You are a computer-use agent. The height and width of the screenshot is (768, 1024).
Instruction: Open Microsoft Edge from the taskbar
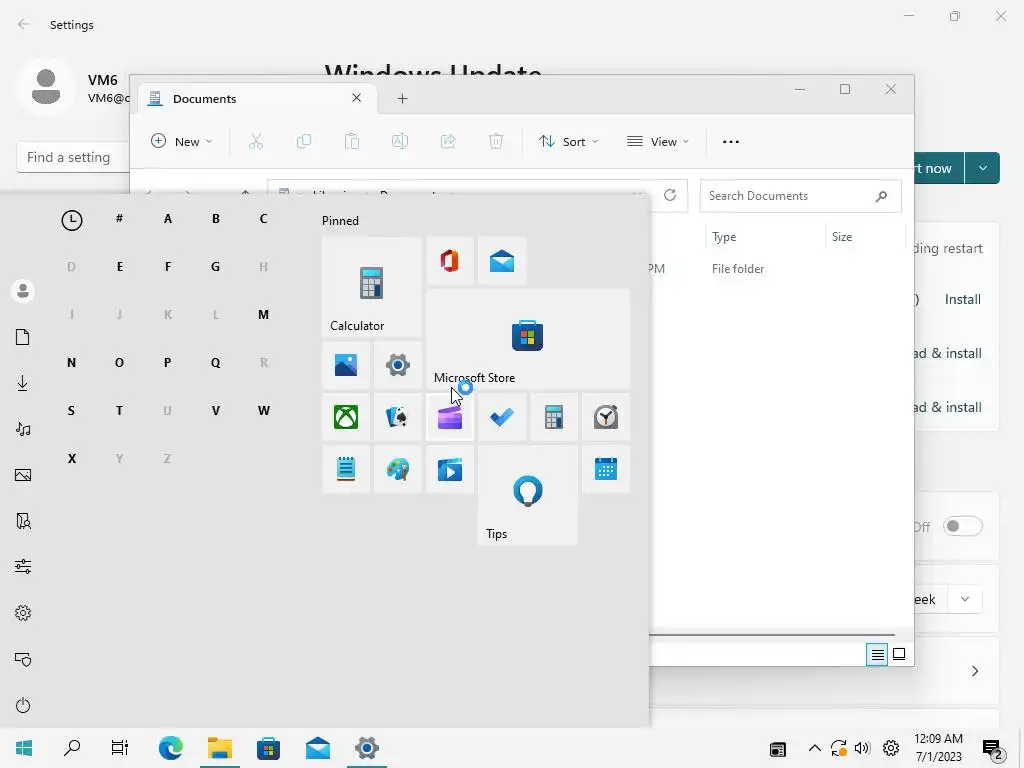tap(170, 748)
